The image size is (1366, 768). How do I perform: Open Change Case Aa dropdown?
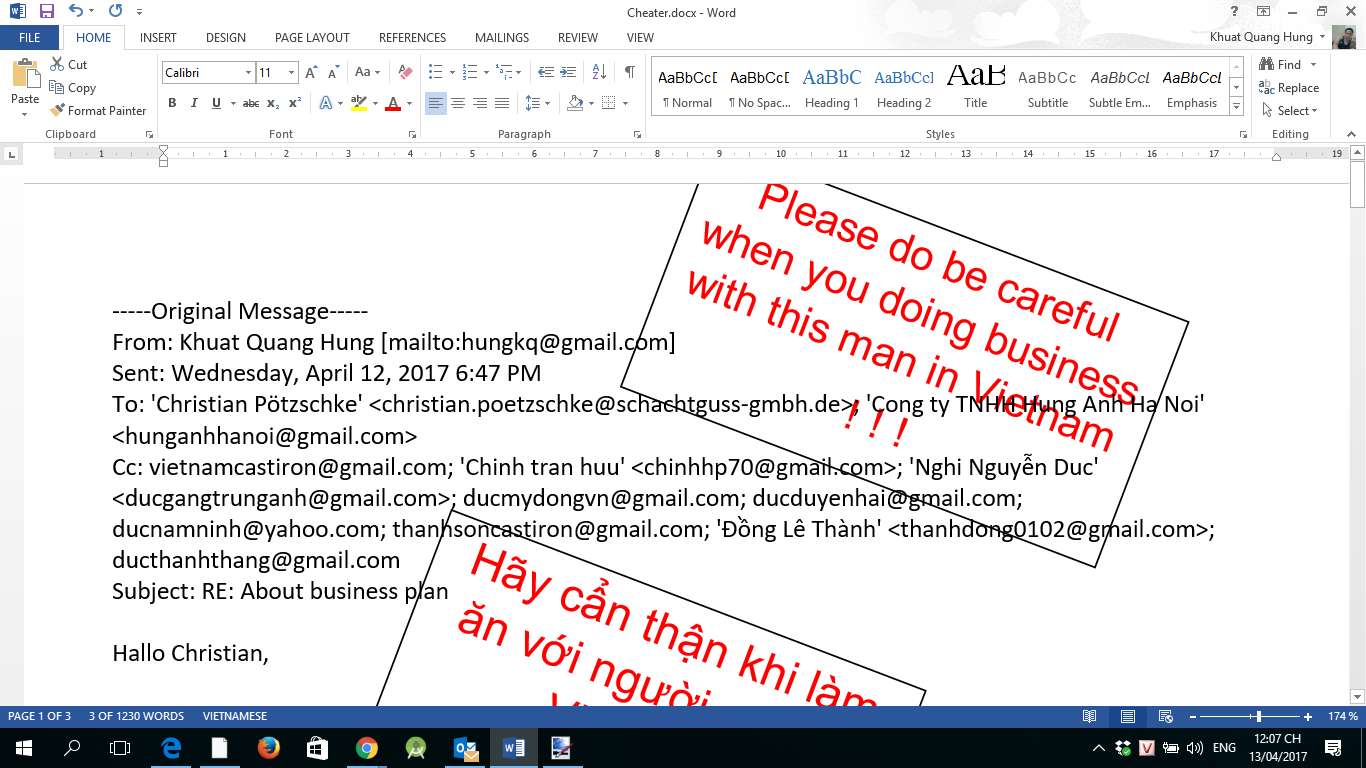click(x=367, y=73)
